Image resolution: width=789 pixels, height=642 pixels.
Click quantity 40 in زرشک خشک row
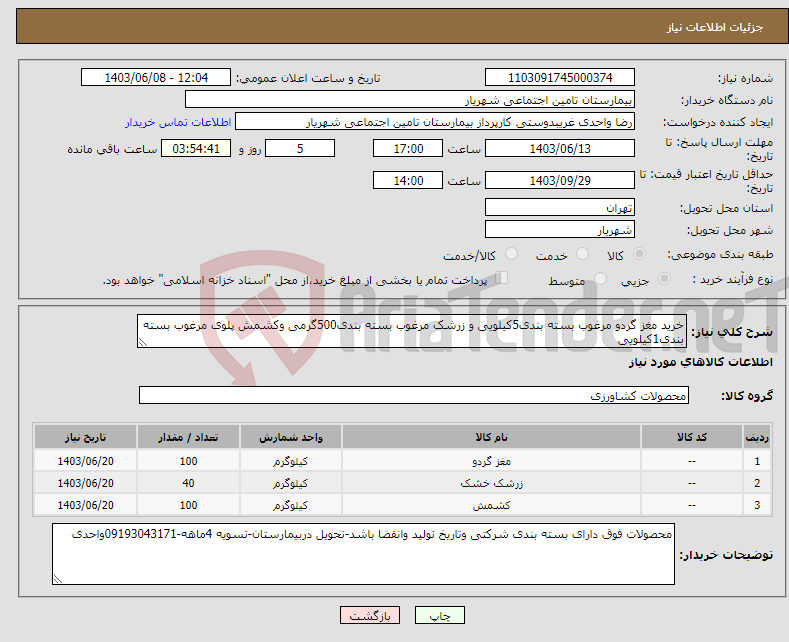click(x=188, y=483)
